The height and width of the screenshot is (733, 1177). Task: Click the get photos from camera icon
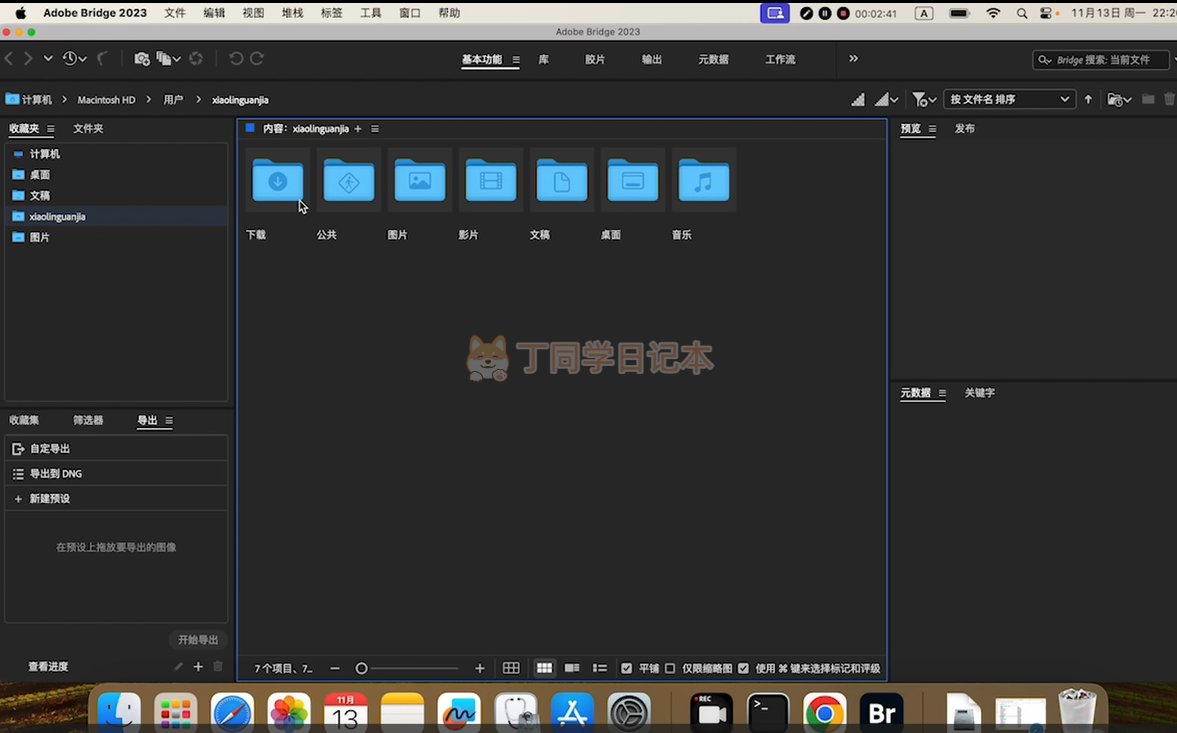click(x=141, y=59)
